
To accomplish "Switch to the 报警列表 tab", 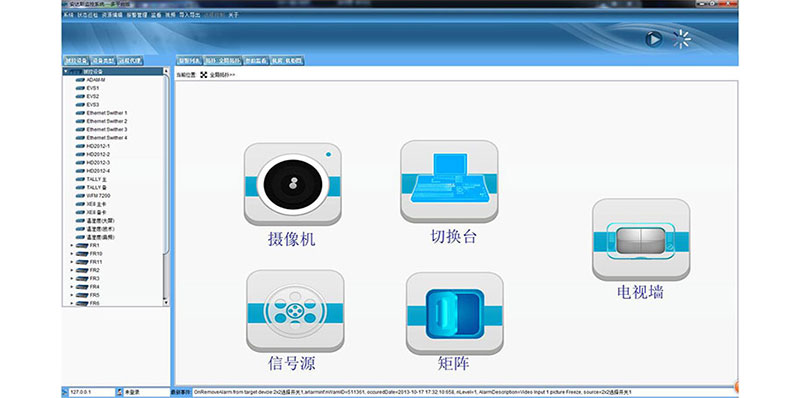I will pyautogui.click(x=190, y=60).
